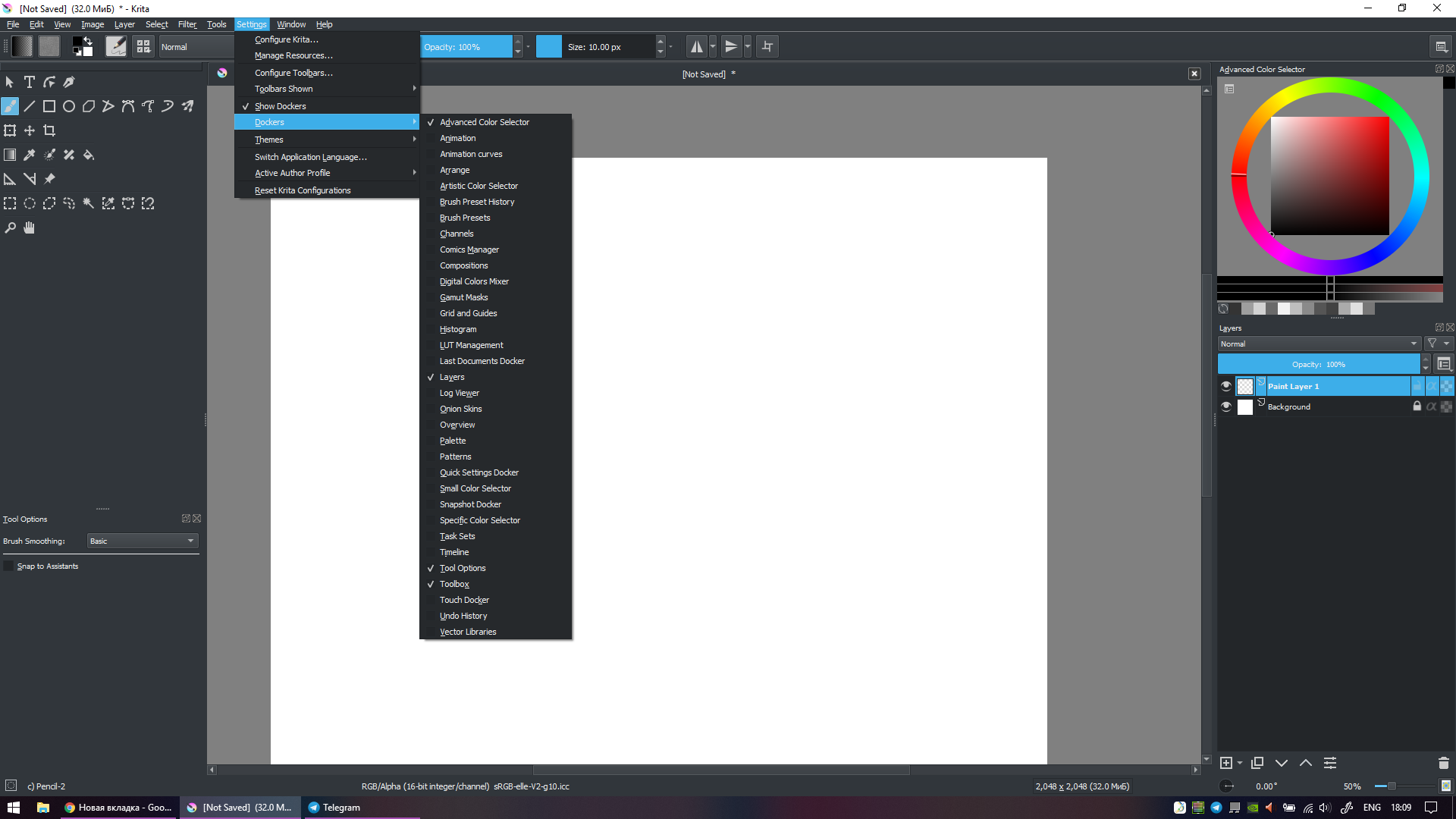1456x819 pixels.
Task: Expand Toolbars Shown submenu
Action: coord(327,89)
